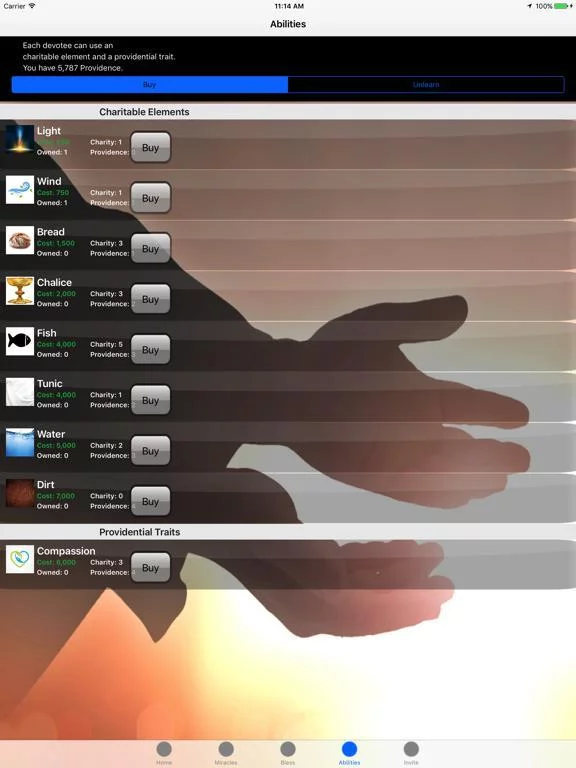Buy the Dirt element
The image size is (576, 768).
pyautogui.click(x=150, y=501)
